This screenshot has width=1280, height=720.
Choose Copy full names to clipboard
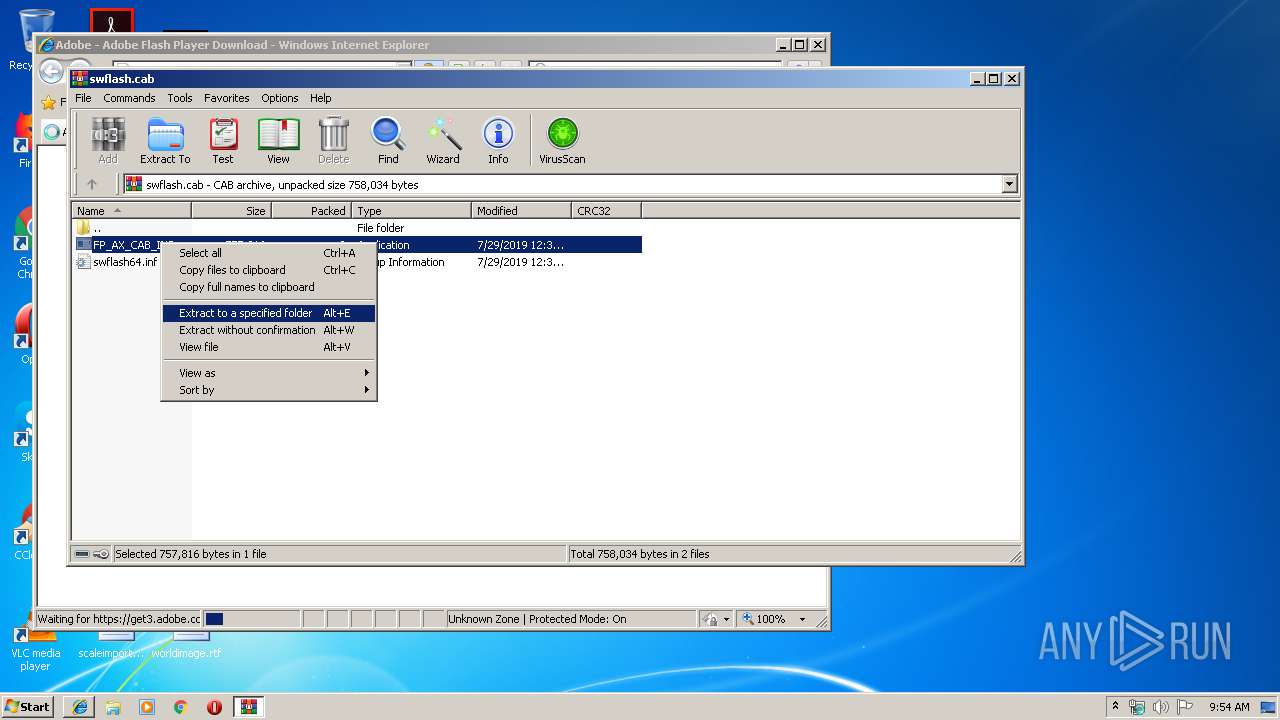coord(269,287)
